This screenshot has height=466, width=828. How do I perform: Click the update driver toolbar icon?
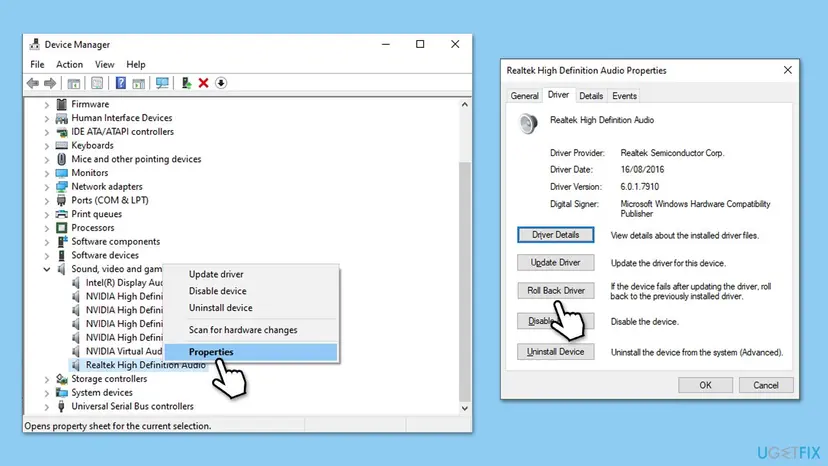pyautogui.click(x=186, y=83)
